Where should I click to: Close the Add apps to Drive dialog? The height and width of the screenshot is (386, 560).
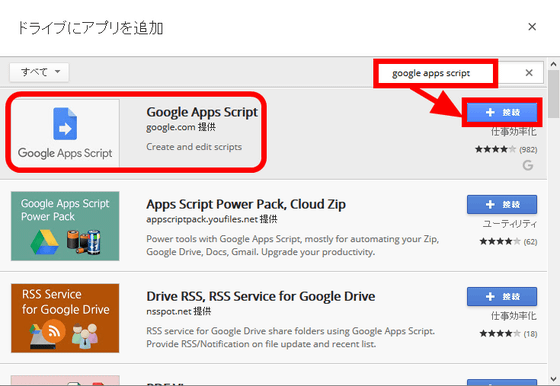click(532, 27)
